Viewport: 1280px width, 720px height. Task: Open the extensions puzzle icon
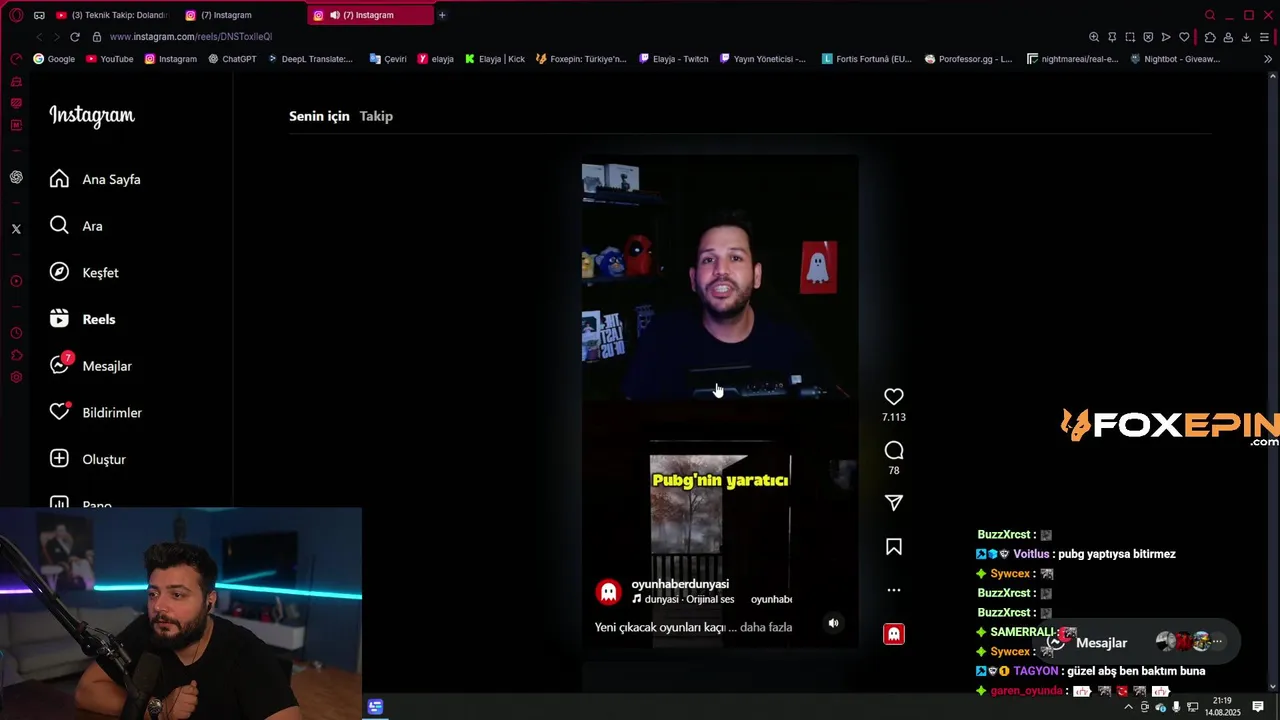(x=1210, y=37)
